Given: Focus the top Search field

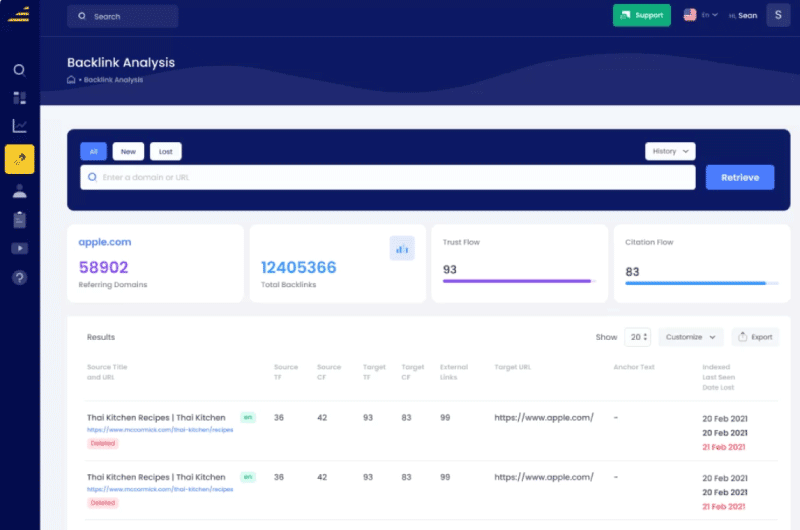Looking at the screenshot, I should (x=122, y=16).
